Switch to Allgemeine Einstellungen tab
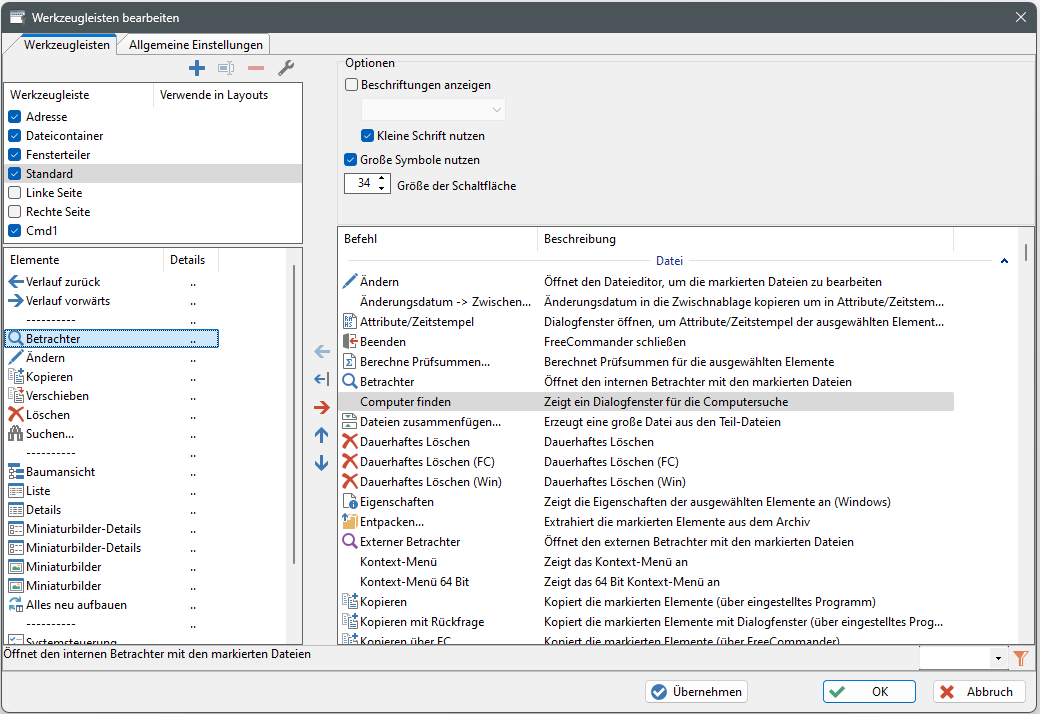The width and height of the screenshot is (1040, 714). [x=196, y=44]
